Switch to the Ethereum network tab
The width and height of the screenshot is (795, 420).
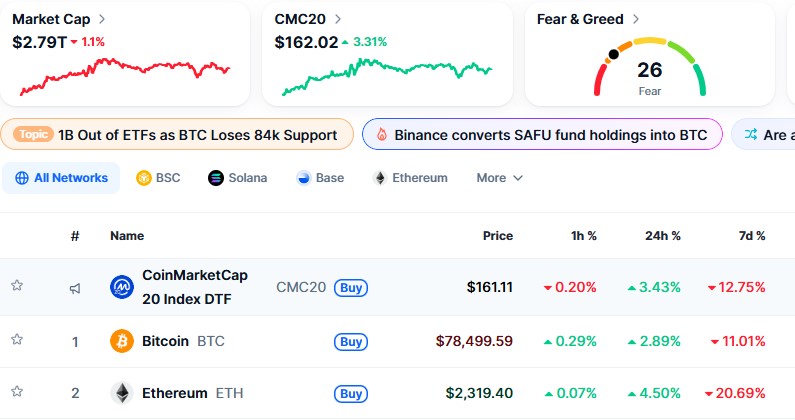(410, 178)
